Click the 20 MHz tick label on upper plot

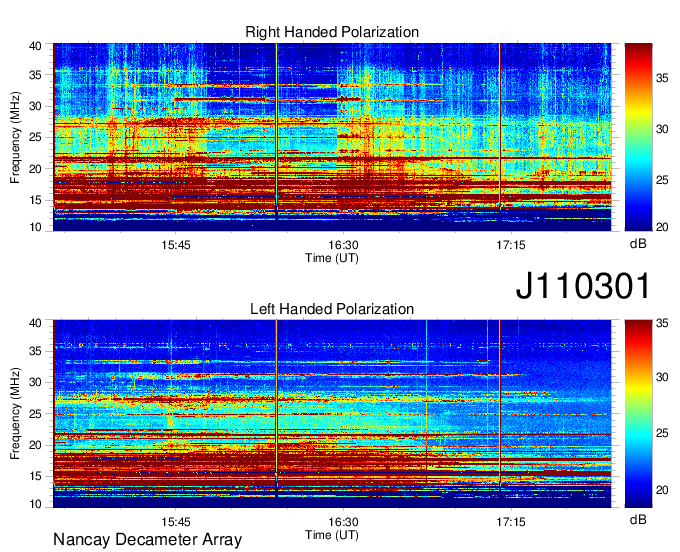point(35,169)
